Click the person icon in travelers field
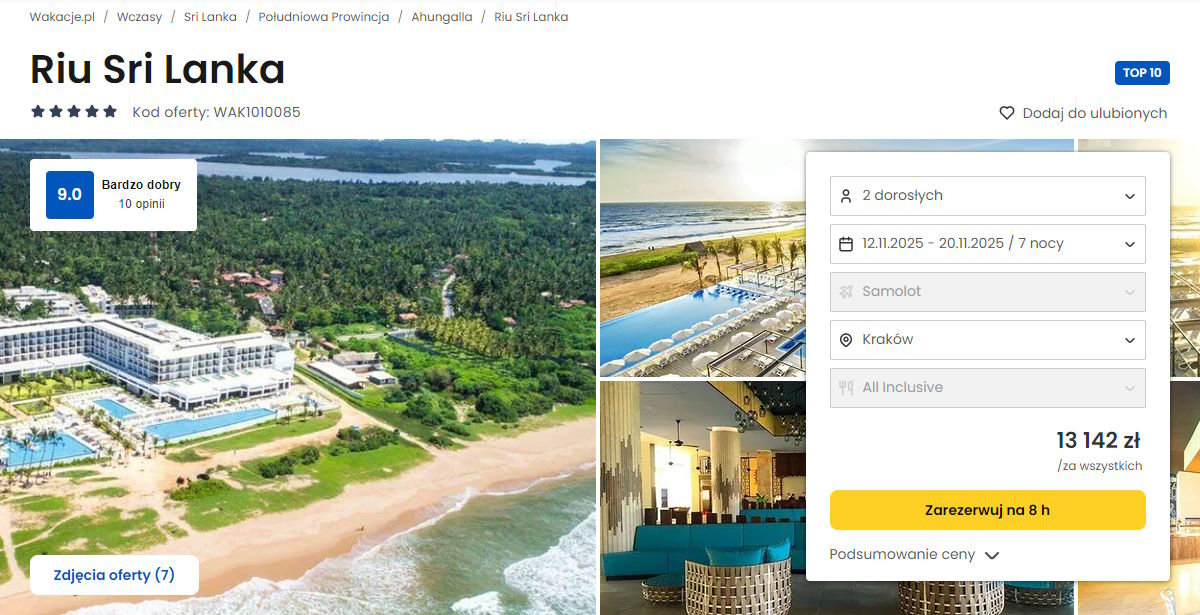 tap(846, 196)
